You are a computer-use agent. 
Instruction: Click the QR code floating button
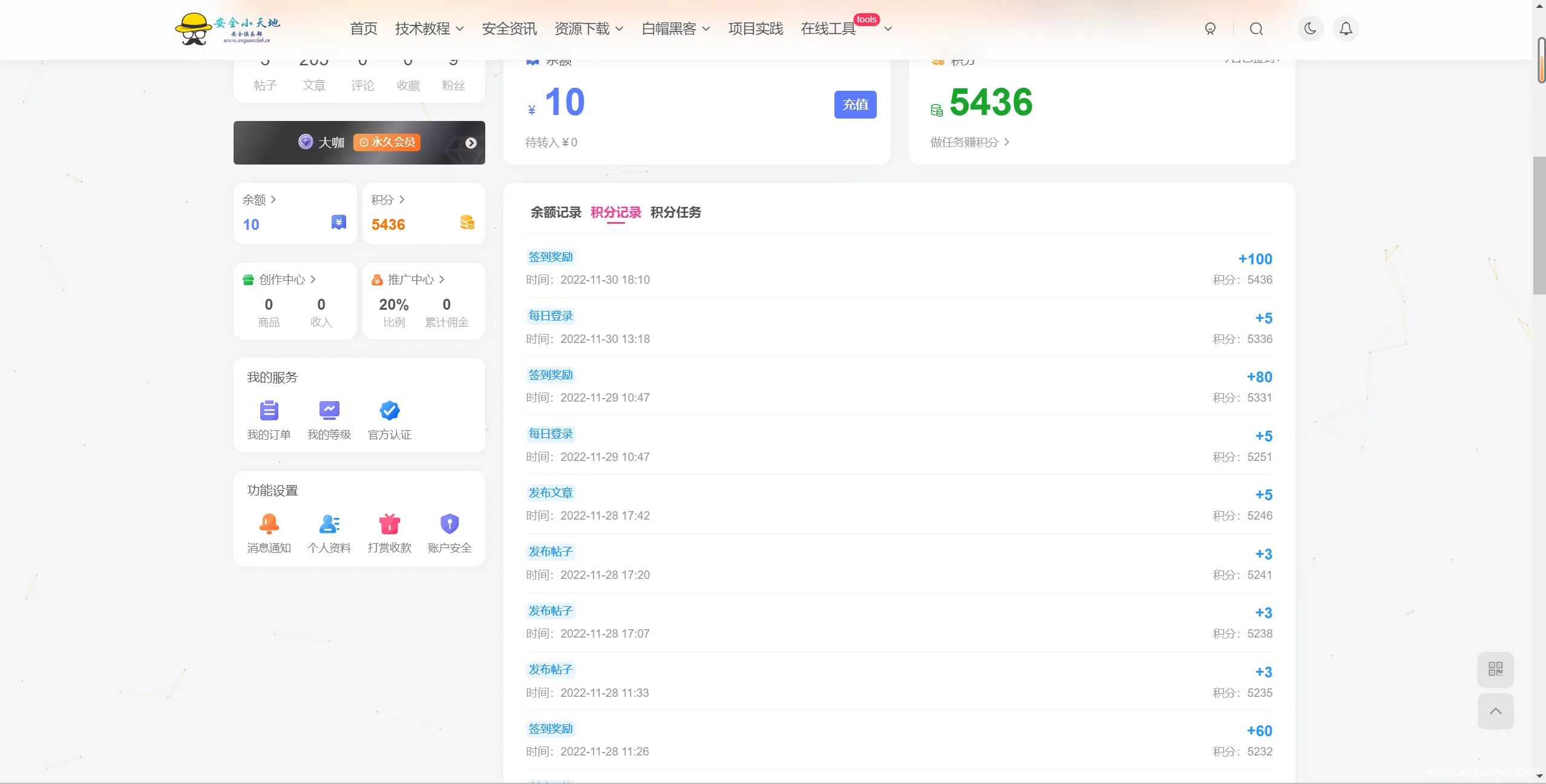point(1496,669)
